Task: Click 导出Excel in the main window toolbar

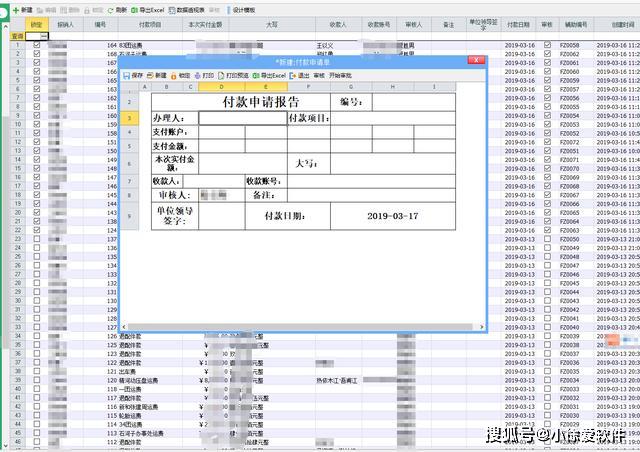Action: click(148, 10)
